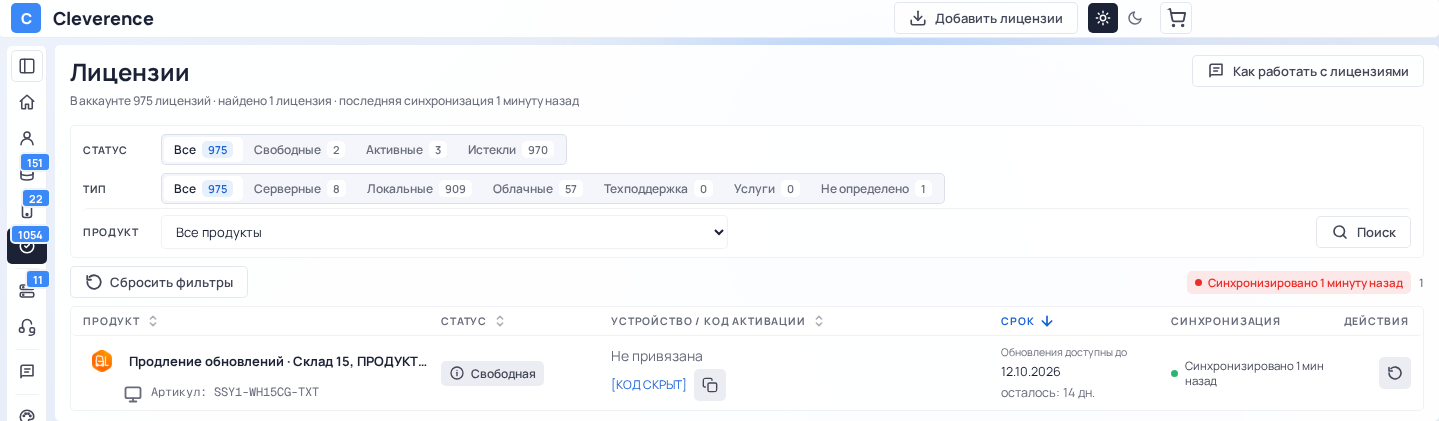Click the date 12.10.2026
The width and height of the screenshot is (1439, 421).
pyautogui.click(x=1030, y=372)
